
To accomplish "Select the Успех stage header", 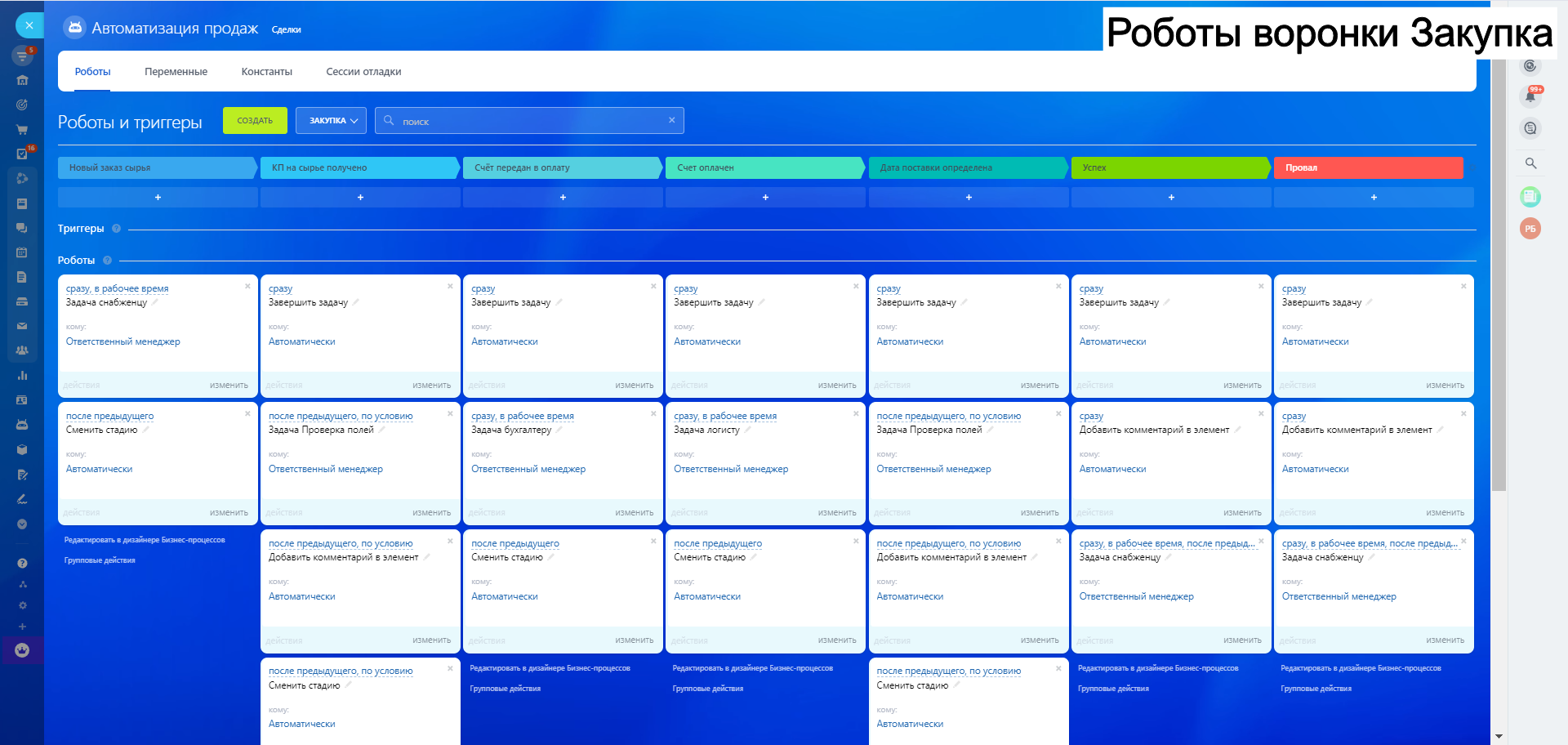I will coord(1170,167).
